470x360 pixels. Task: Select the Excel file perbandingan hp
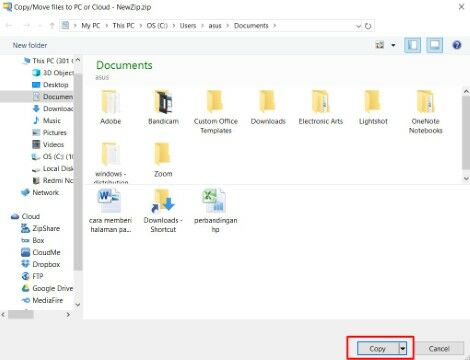point(215,210)
